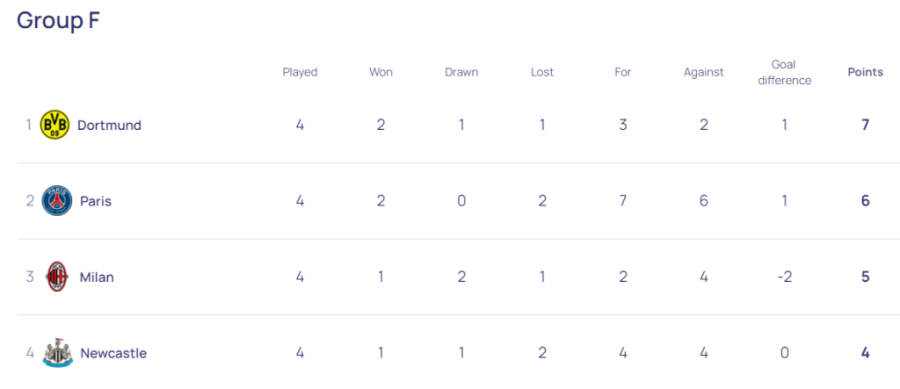900x389 pixels.
Task: Click the Played column header
Action: [300, 72]
